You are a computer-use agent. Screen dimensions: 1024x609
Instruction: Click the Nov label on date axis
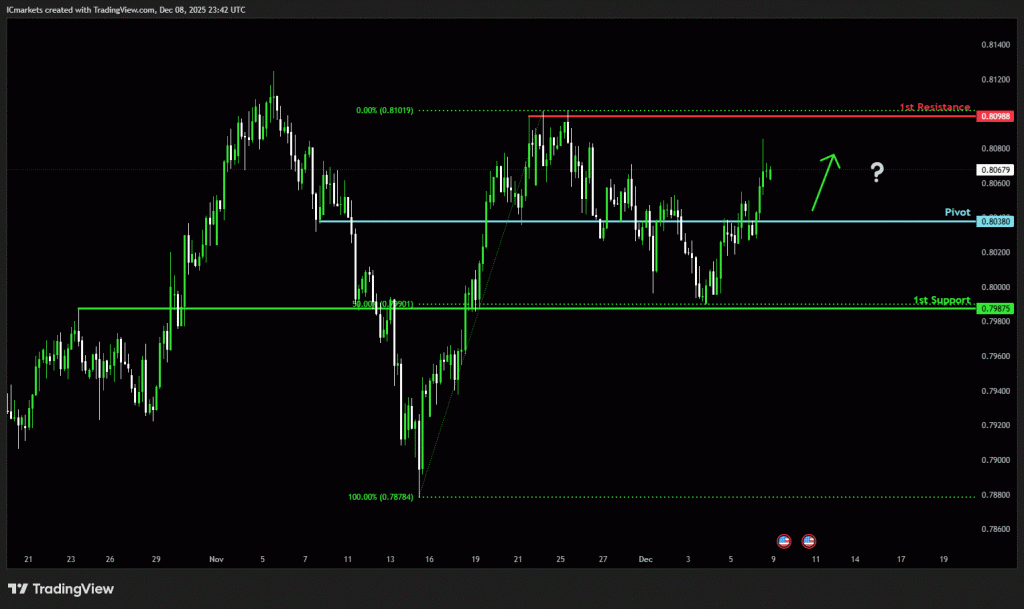point(218,560)
